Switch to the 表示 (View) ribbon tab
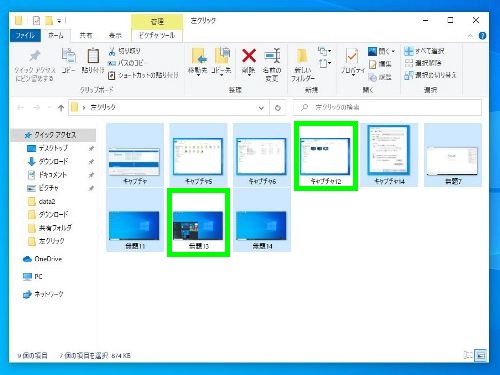The image size is (500, 375). pyautogui.click(x=115, y=35)
